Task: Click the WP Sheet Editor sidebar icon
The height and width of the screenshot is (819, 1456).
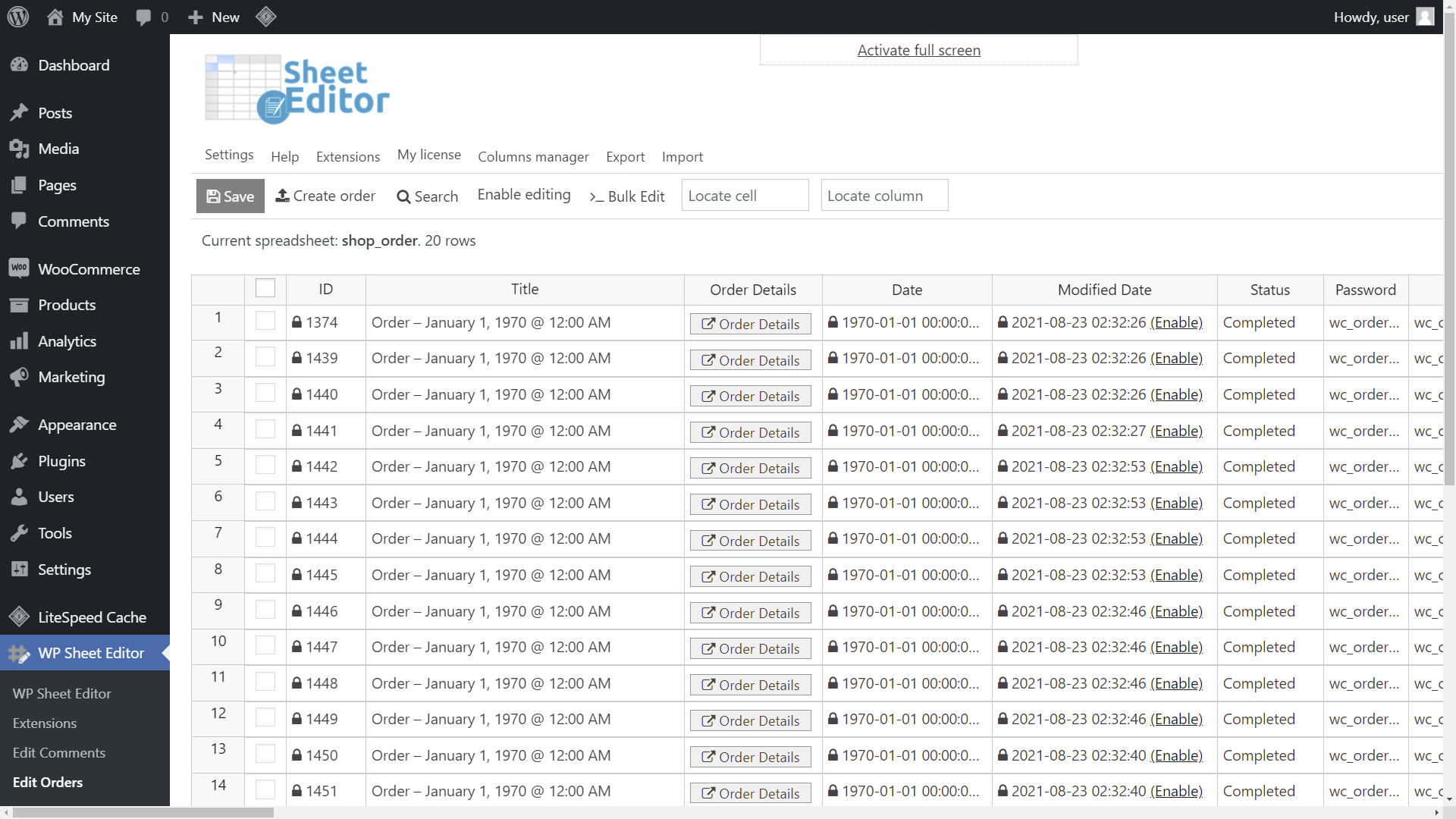Action: (19, 653)
